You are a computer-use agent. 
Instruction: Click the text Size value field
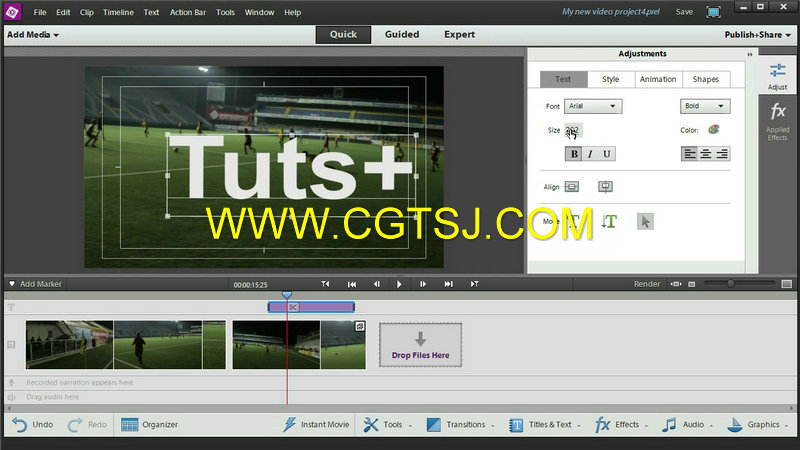point(572,131)
